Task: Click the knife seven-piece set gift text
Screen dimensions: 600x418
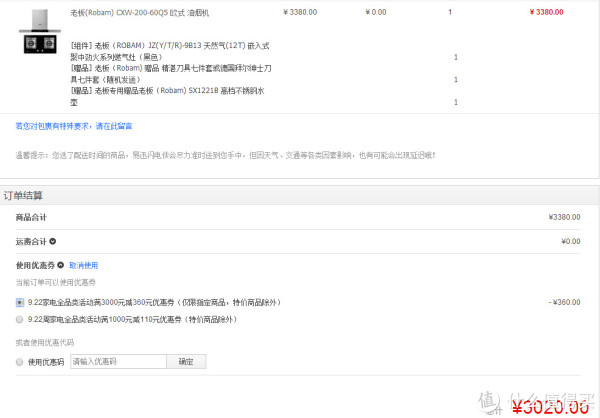Action: pos(171,74)
